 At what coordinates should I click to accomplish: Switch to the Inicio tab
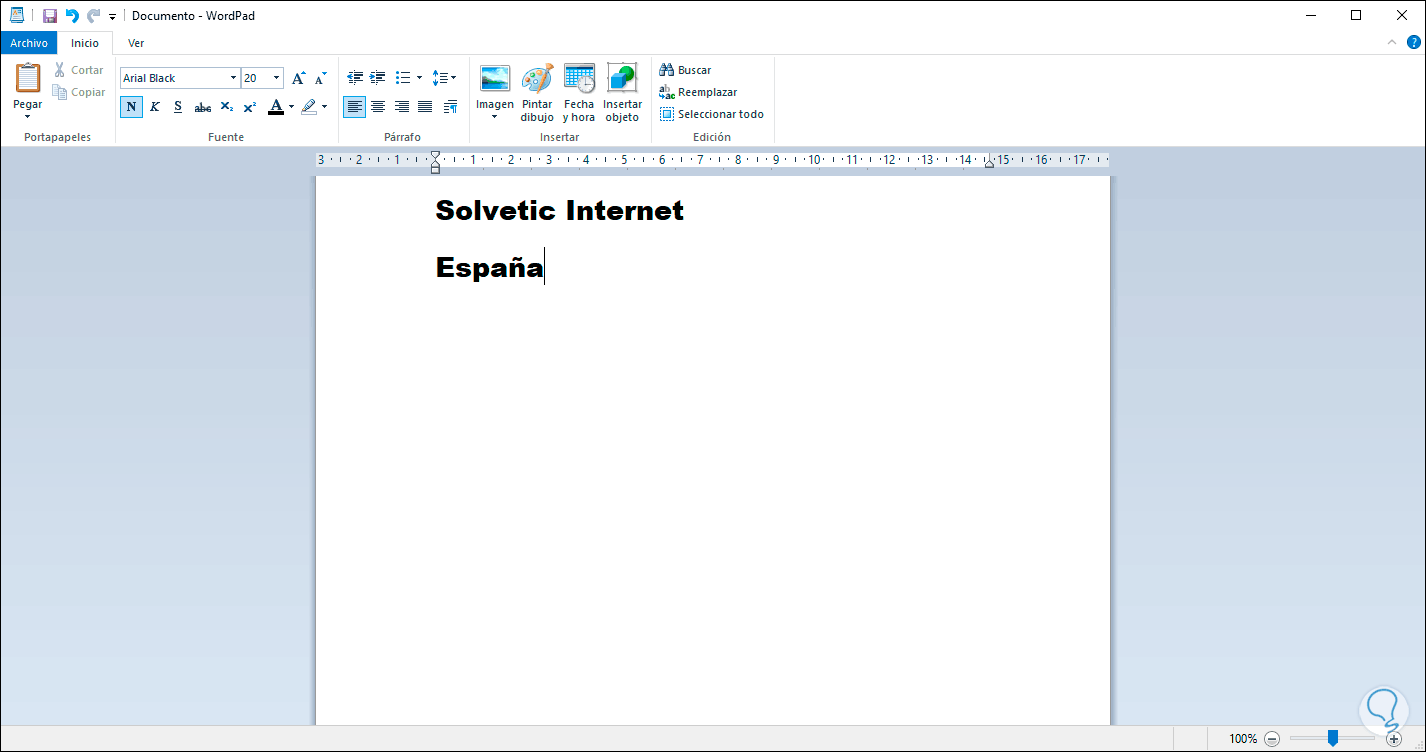pyautogui.click(x=85, y=43)
